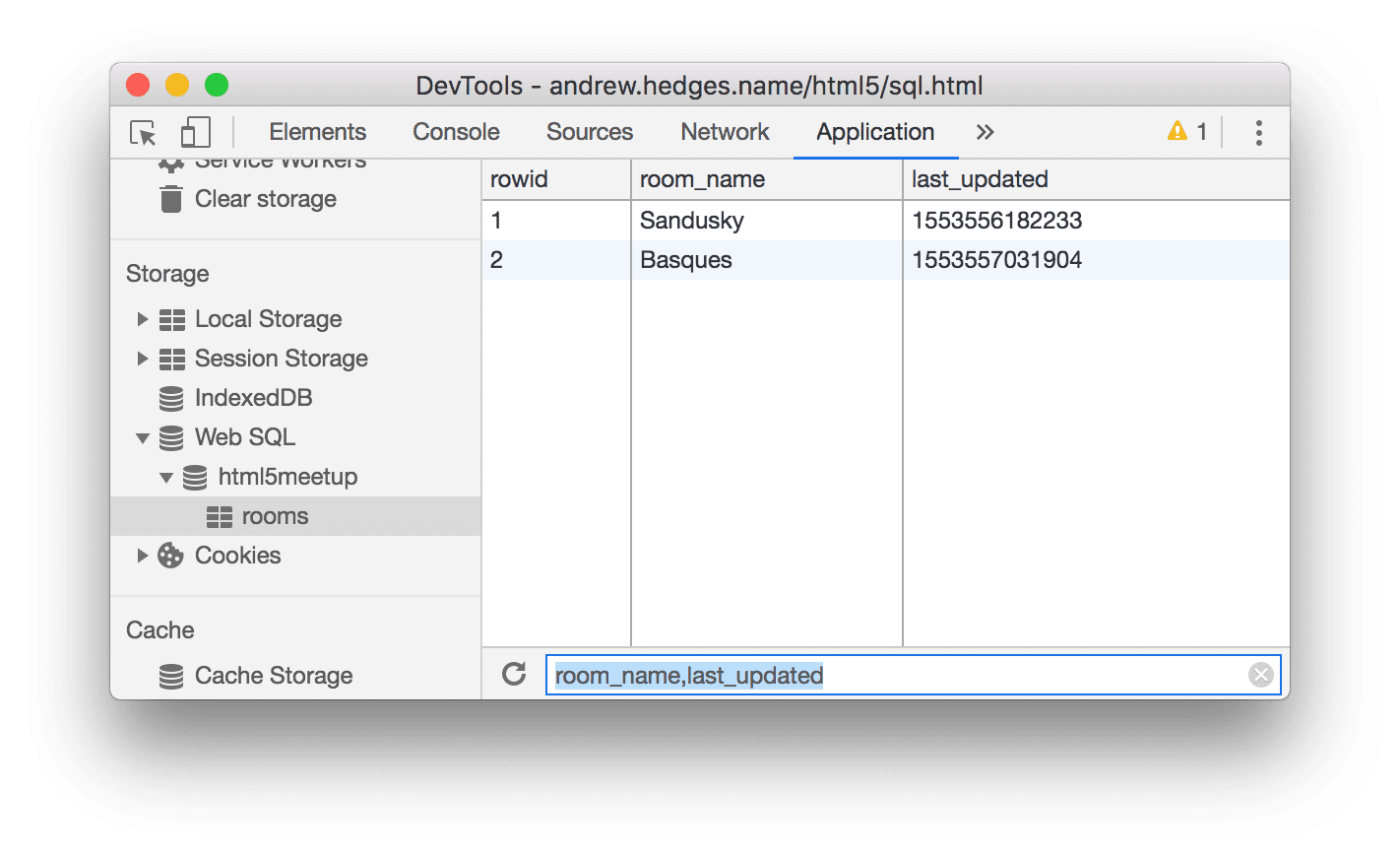Click the Clear storage trash icon
The height and width of the screenshot is (857, 1400).
(x=171, y=198)
